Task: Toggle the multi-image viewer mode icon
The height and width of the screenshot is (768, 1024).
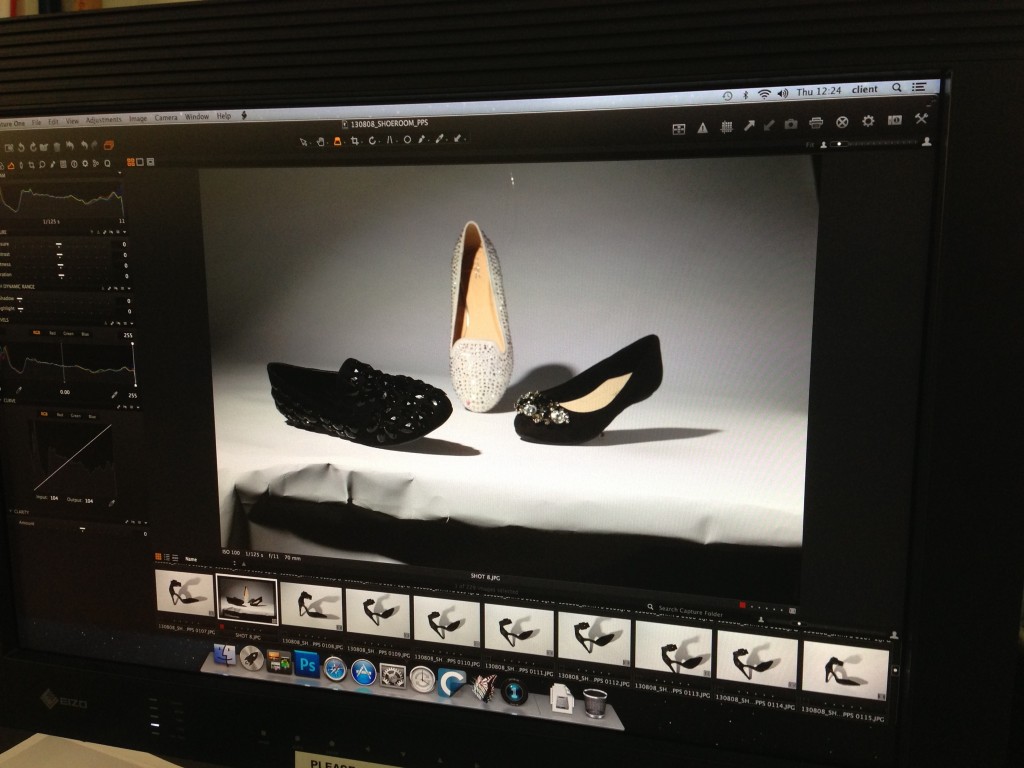Action: (679, 128)
